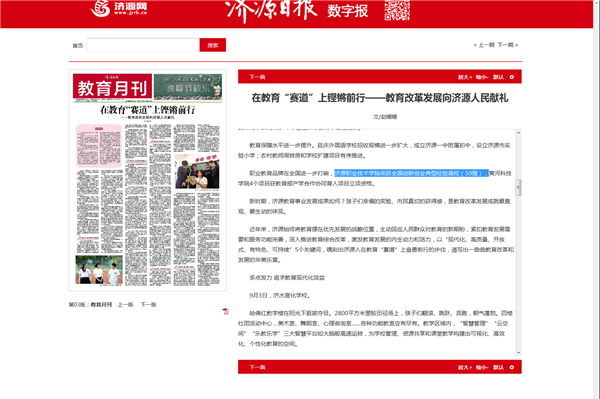Click the three students photo in thumbnail

(x=99, y=270)
